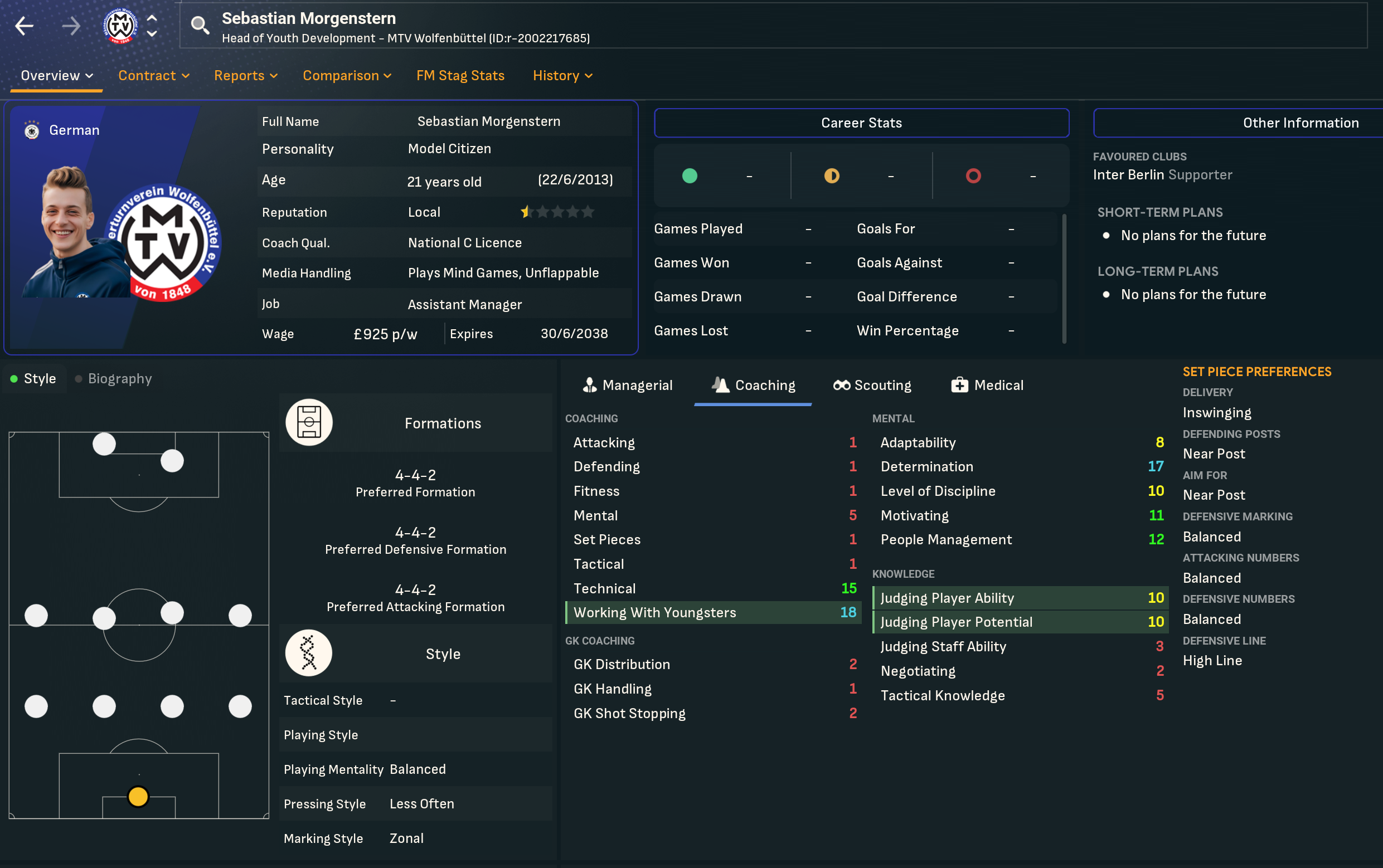Click the Formations pitch icon
The height and width of the screenshot is (868, 1383).
point(309,422)
